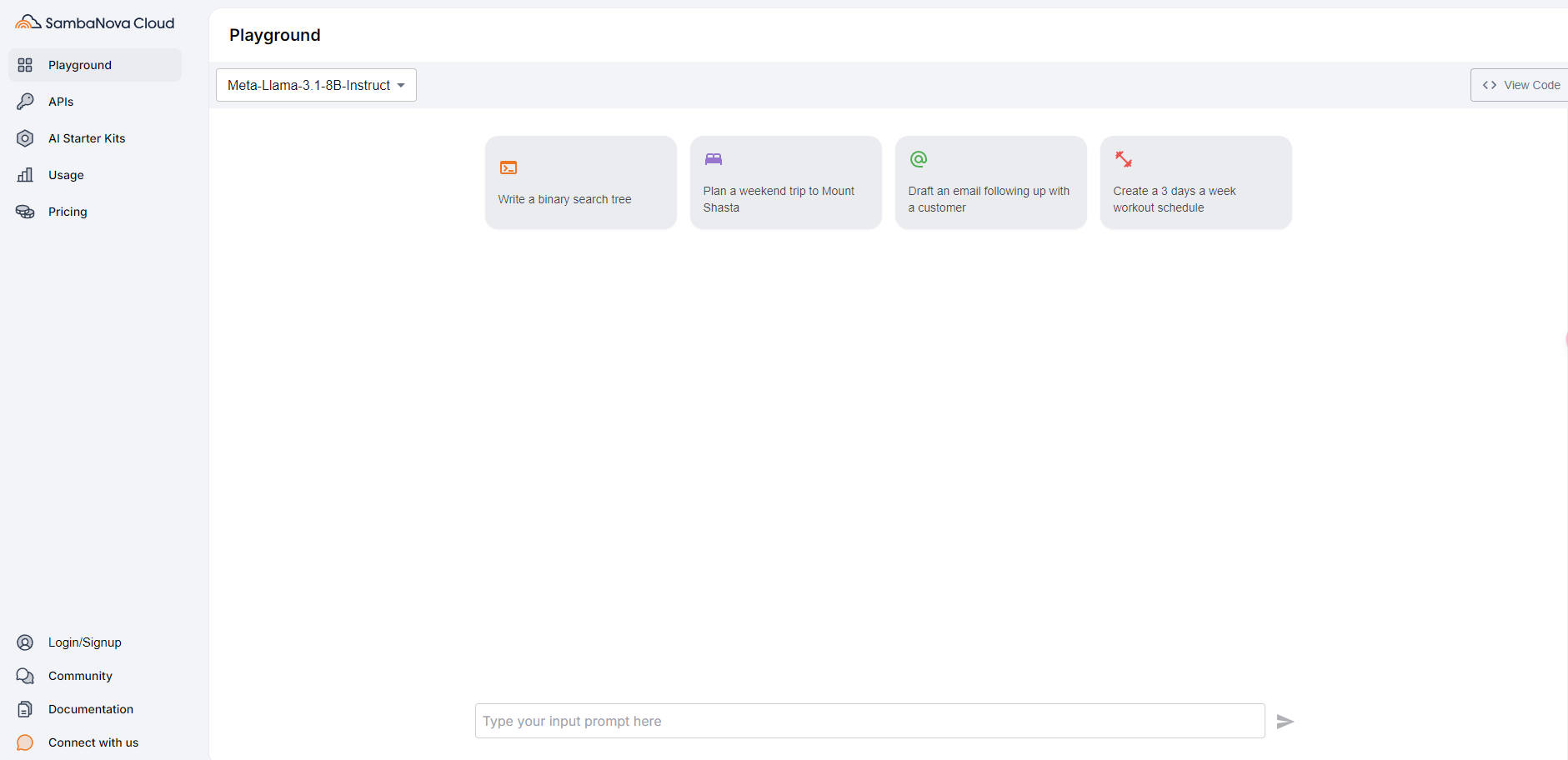Click the APIs key icon
The height and width of the screenshot is (760, 1568).
[x=25, y=102]
